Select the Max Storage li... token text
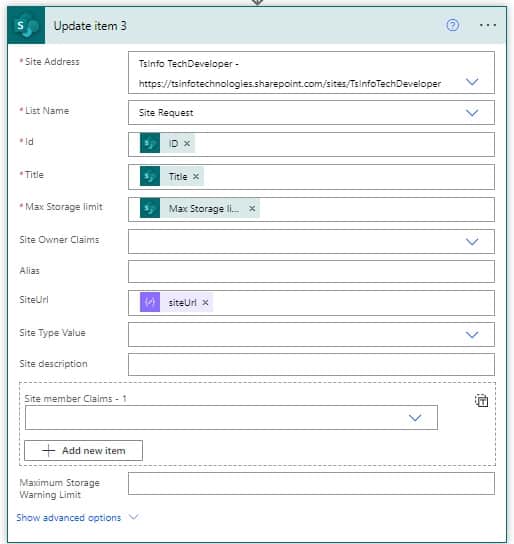The width and height of the screenshot is (514, 544). 204,209
